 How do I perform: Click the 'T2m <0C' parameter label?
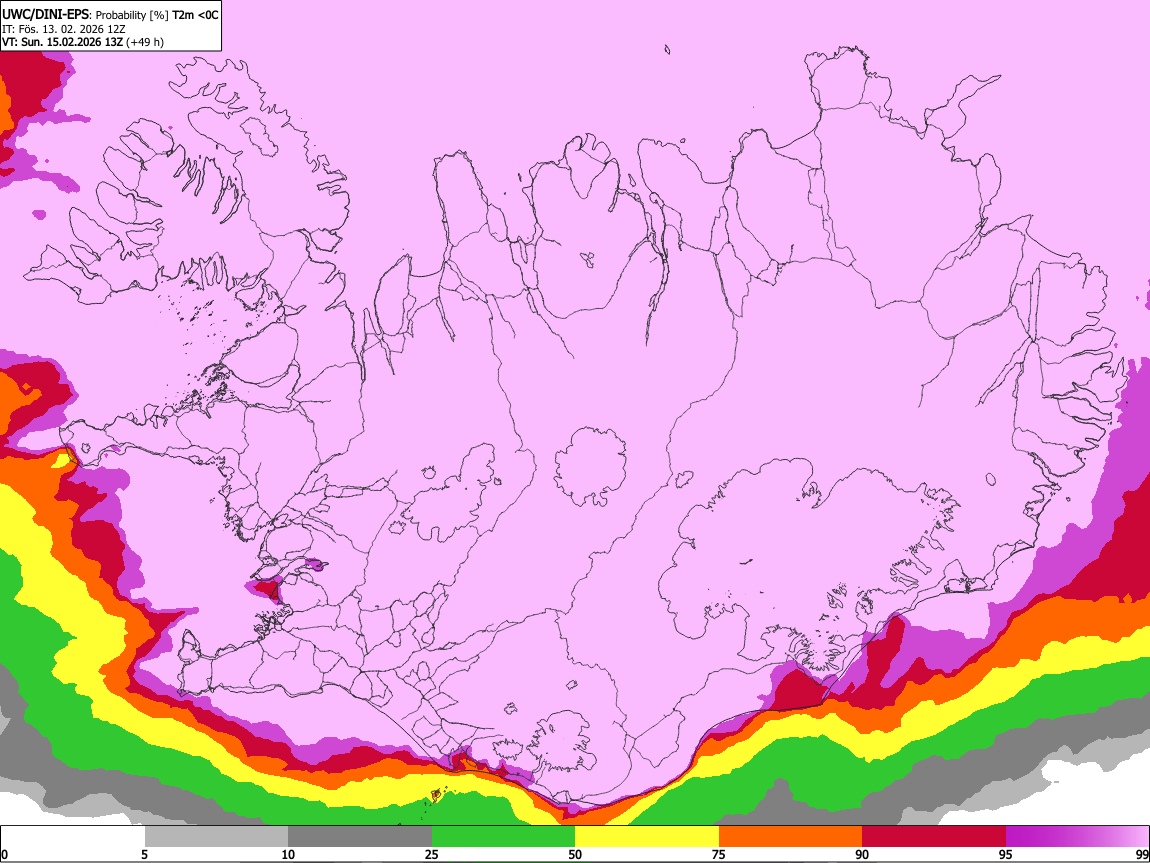coord(195,15)
